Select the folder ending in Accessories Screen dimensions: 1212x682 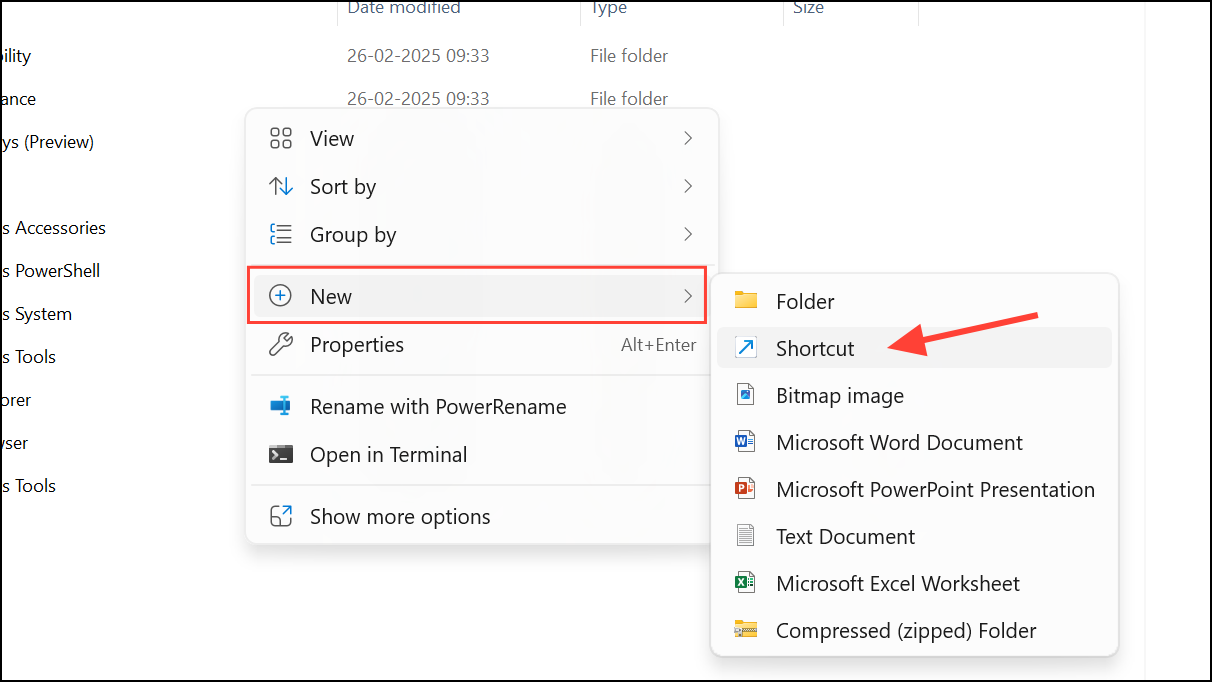click(x=53, y=228)
